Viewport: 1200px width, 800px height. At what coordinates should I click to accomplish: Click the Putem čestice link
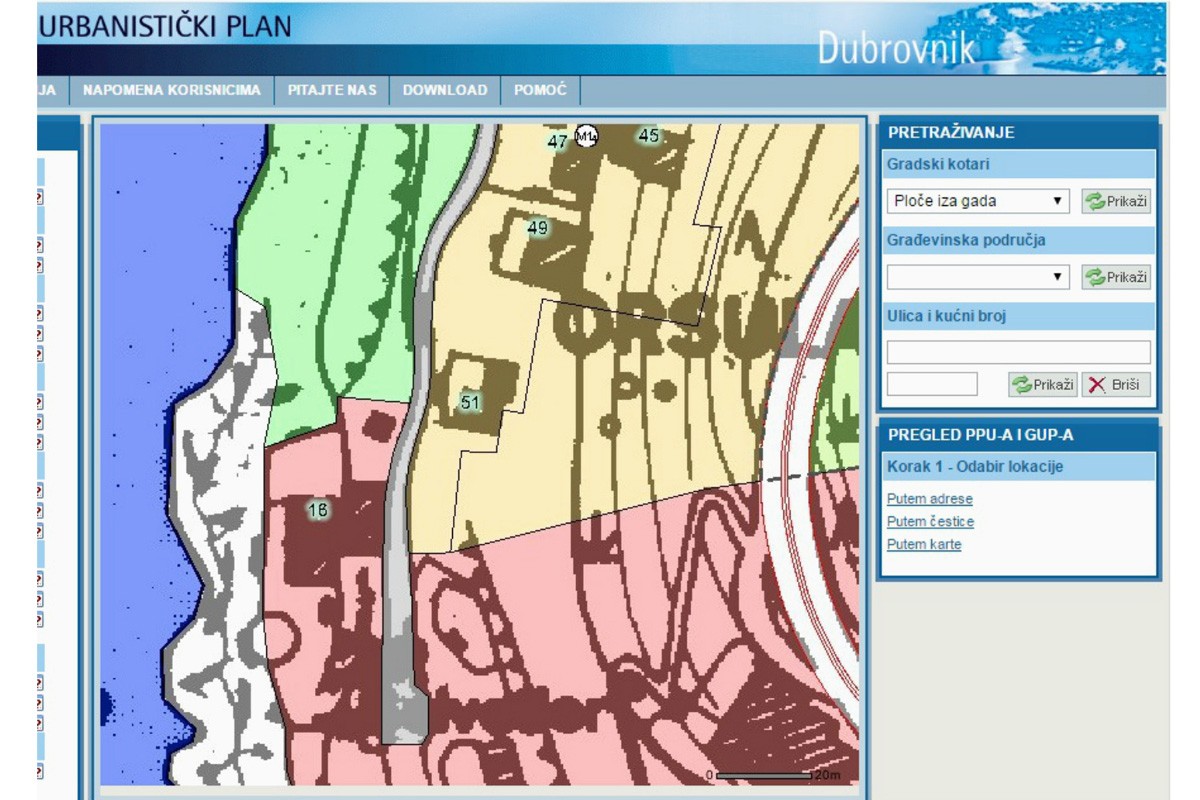tap(930, 522)
